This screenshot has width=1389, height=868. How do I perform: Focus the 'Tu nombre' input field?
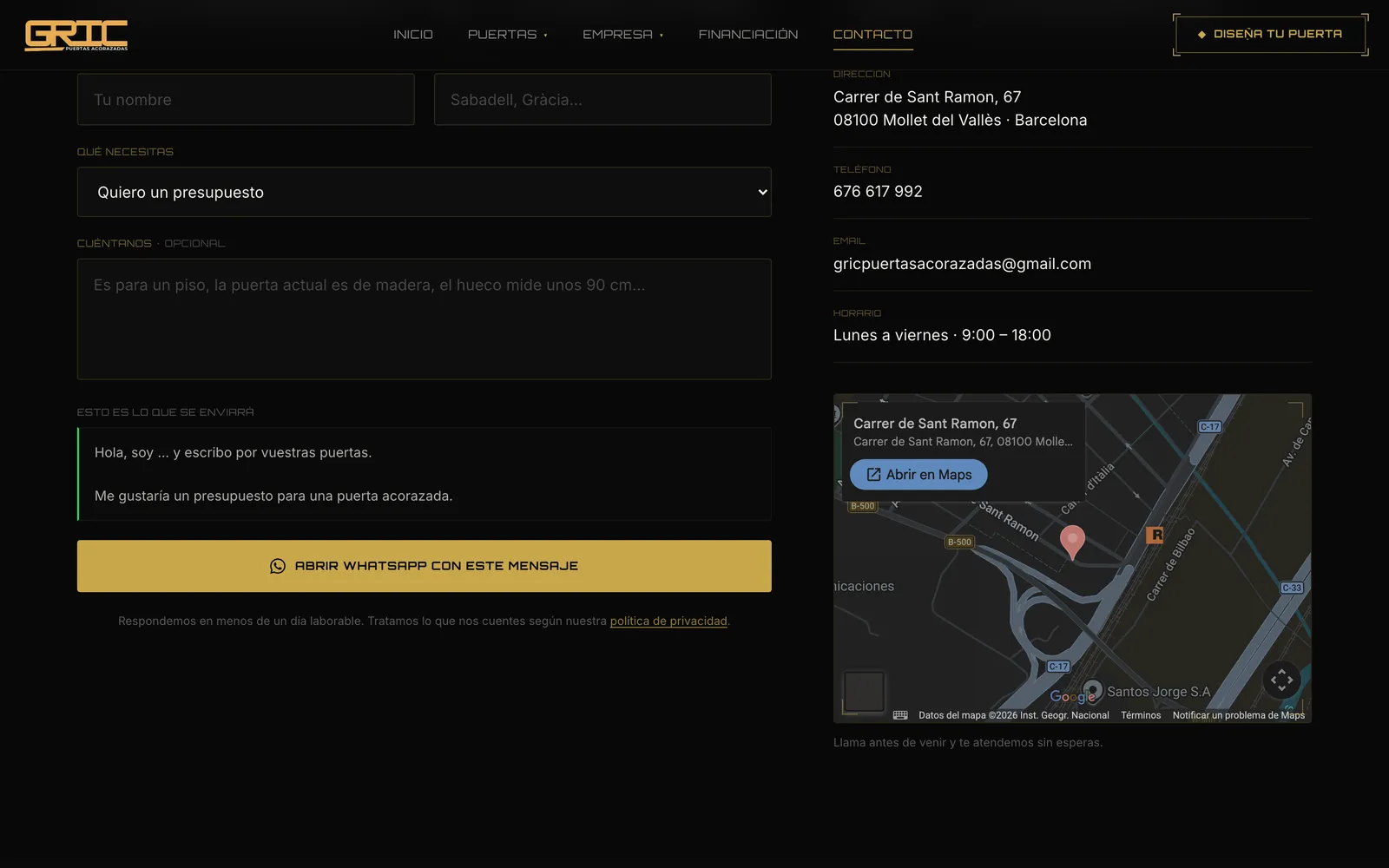point(246,100)
